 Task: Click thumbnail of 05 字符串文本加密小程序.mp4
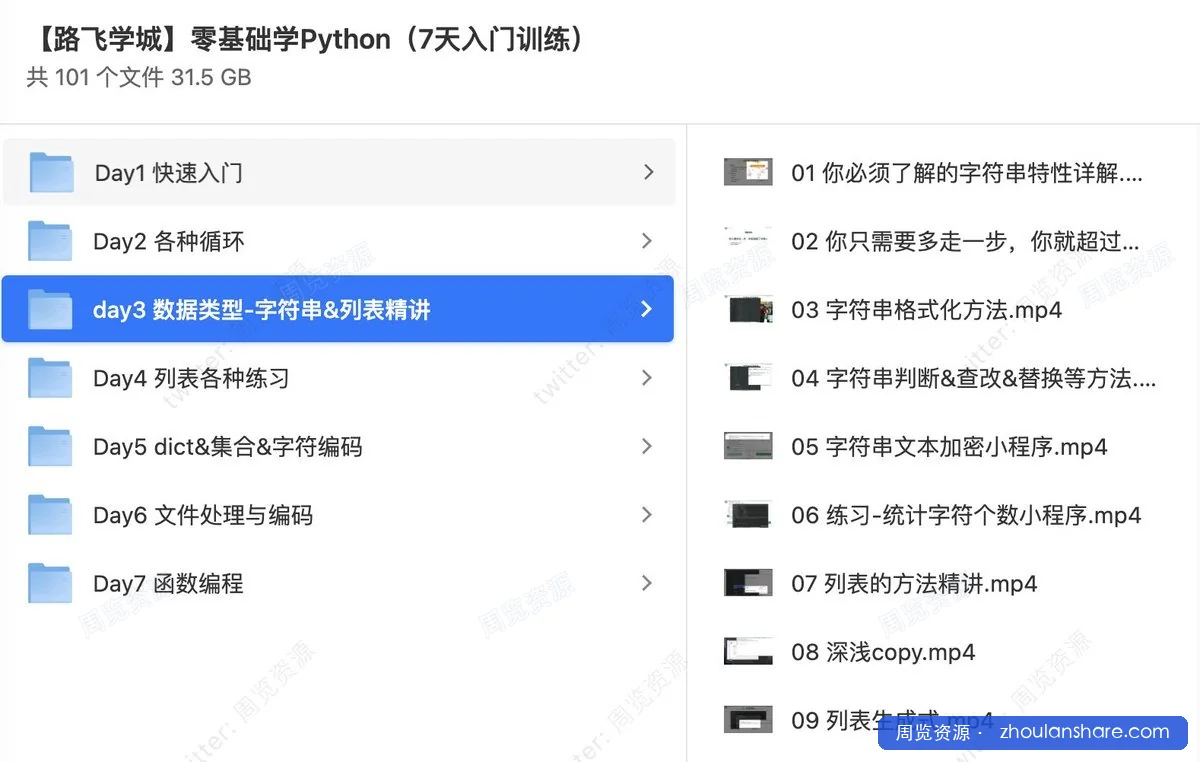748,446
